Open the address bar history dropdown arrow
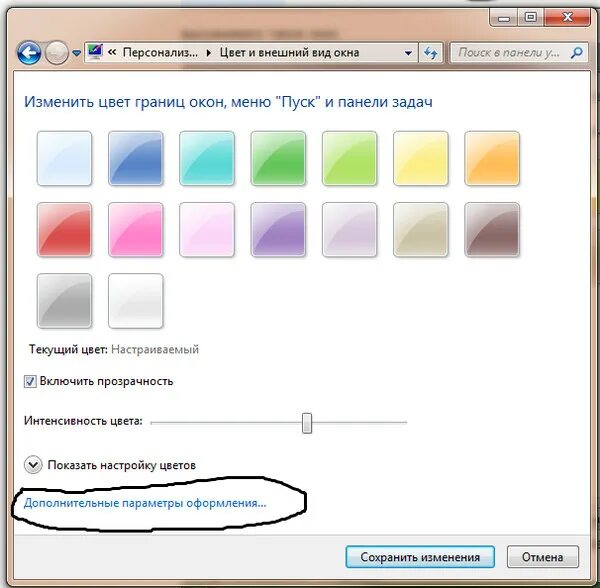600x588 pixels. pos(408,53)
